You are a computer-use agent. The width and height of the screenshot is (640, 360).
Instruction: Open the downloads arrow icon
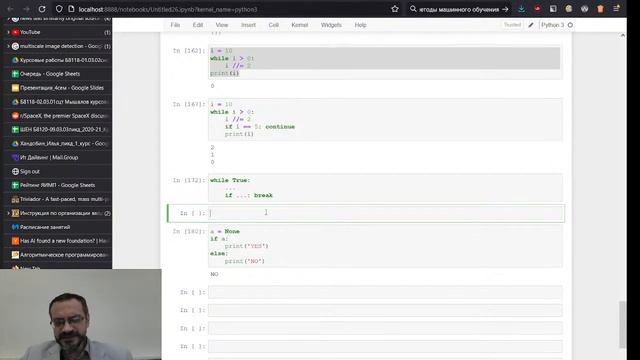pos(522,9)
